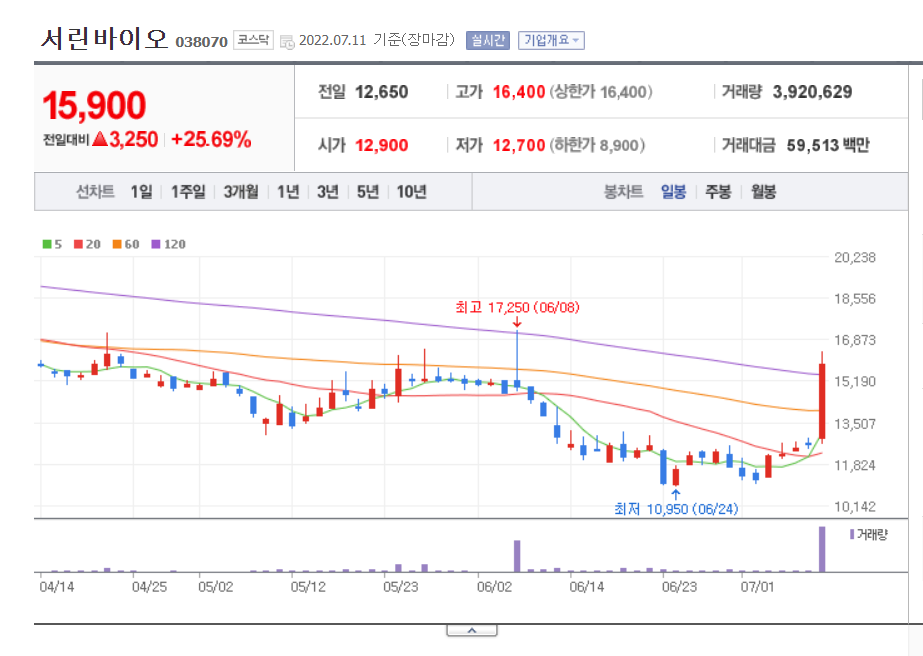
Task: Click the purple 120-day moving average swatch
Action: coord(156,244)
